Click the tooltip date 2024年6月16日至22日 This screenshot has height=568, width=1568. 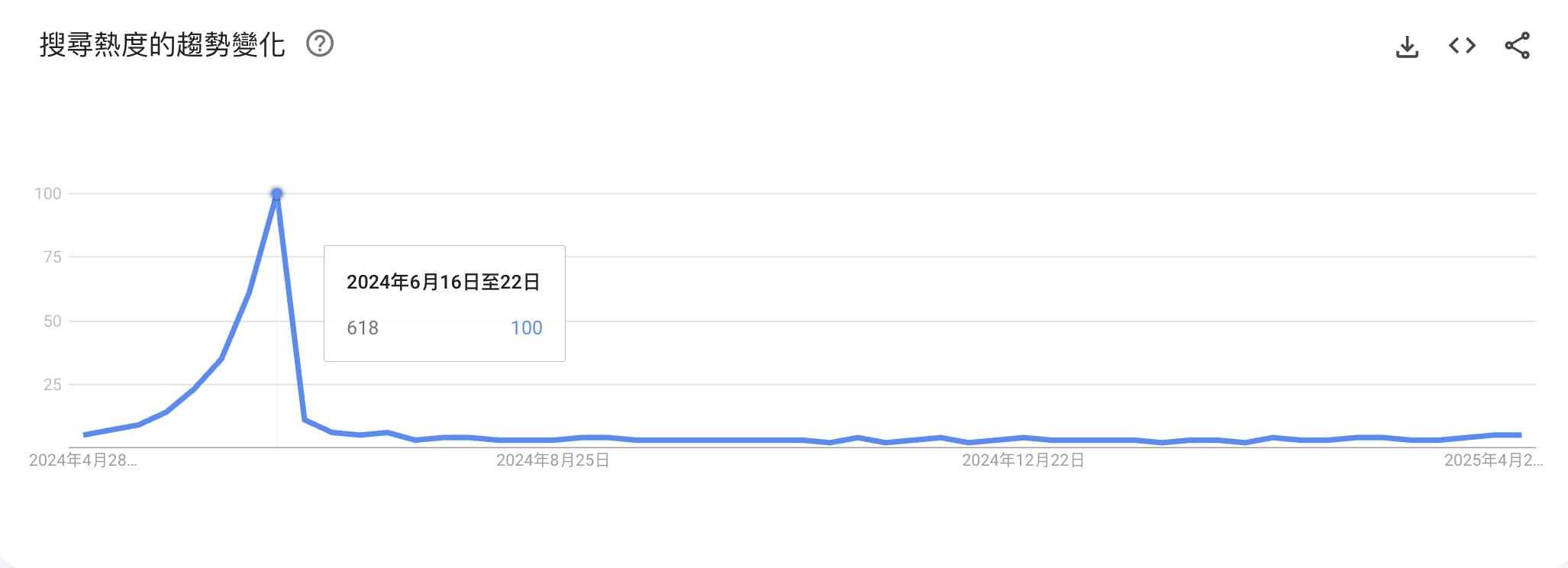444,282
